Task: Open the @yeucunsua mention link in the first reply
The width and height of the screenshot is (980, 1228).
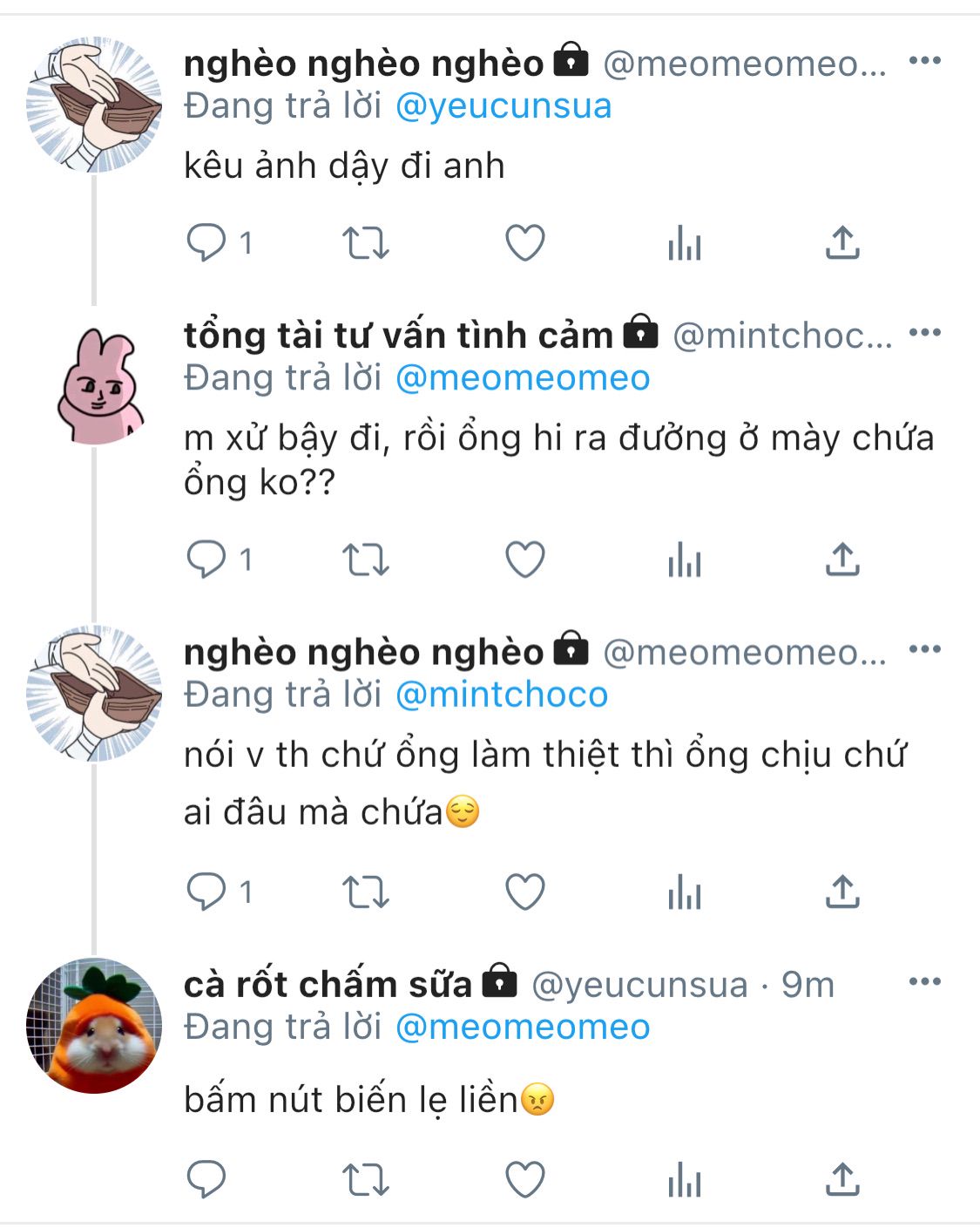Action: (x=504, y=106)
